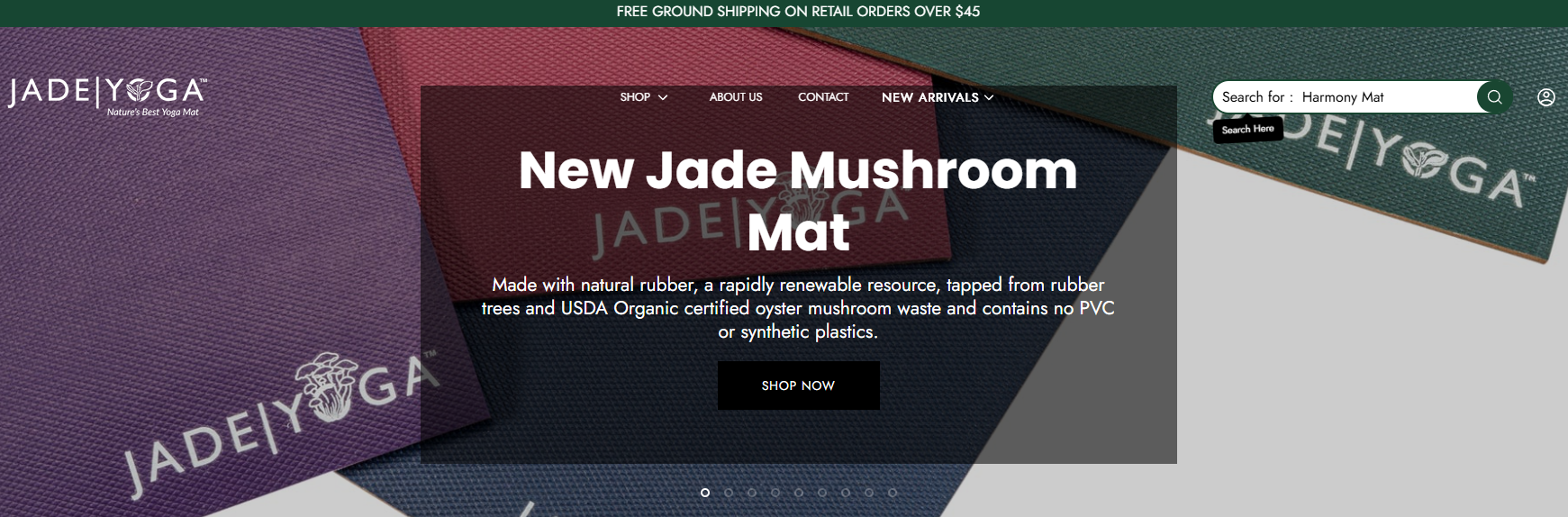Viewport: 1568px width, 517px height.
Task: Click the SHOP NOW button
Action: 798,385
